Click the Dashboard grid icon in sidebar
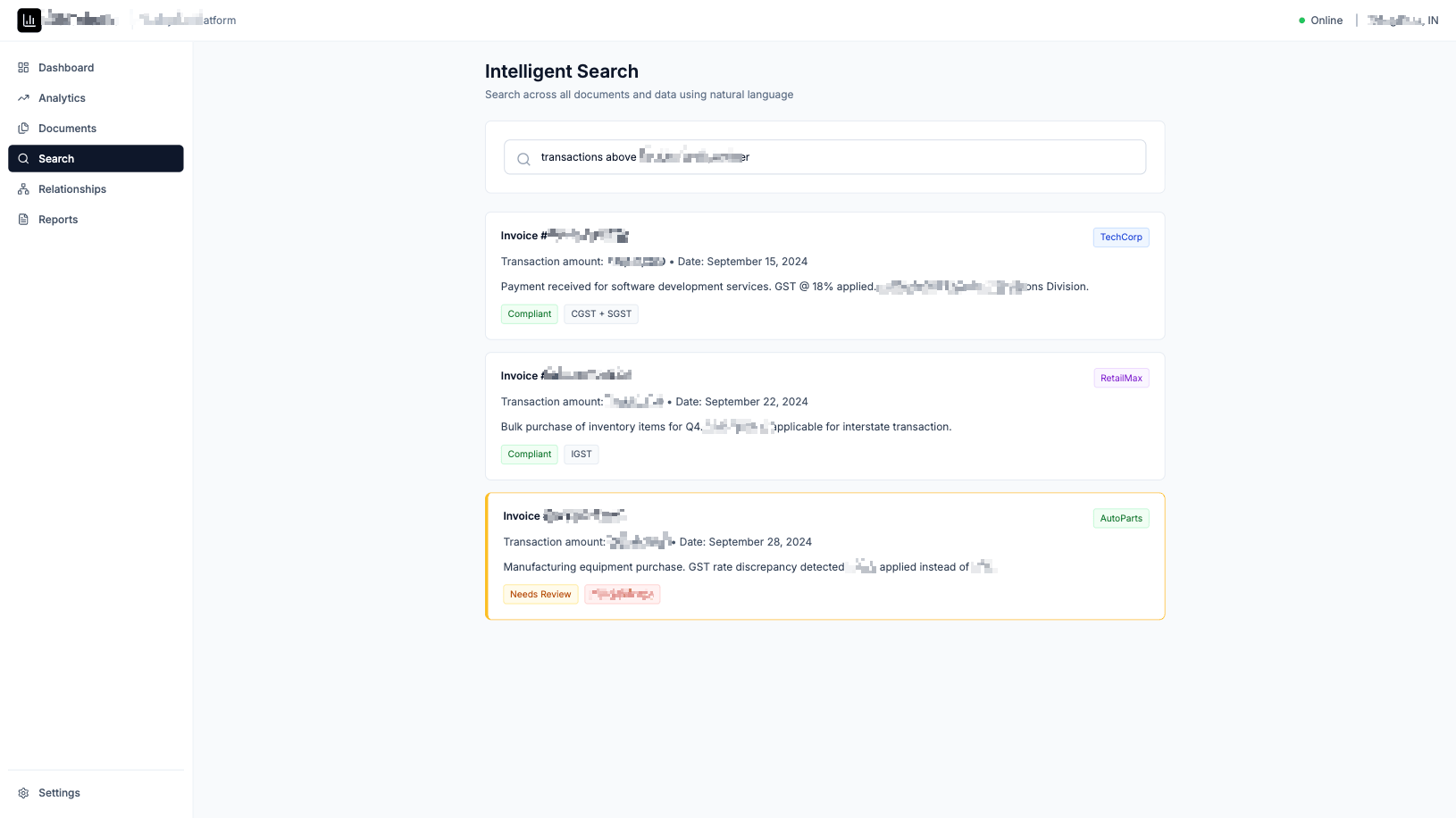Screen dimensions: 1456x818 point(23,68)
